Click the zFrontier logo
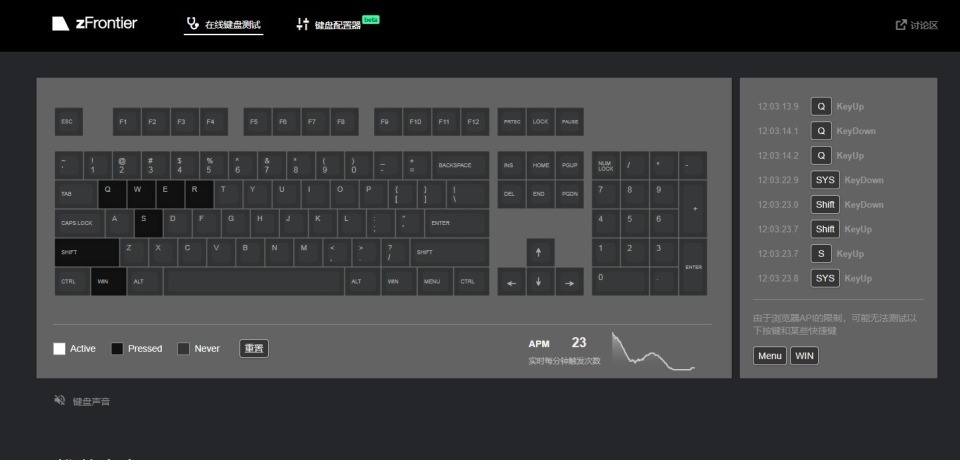The image size is (960, 460). tap(95, 24)
